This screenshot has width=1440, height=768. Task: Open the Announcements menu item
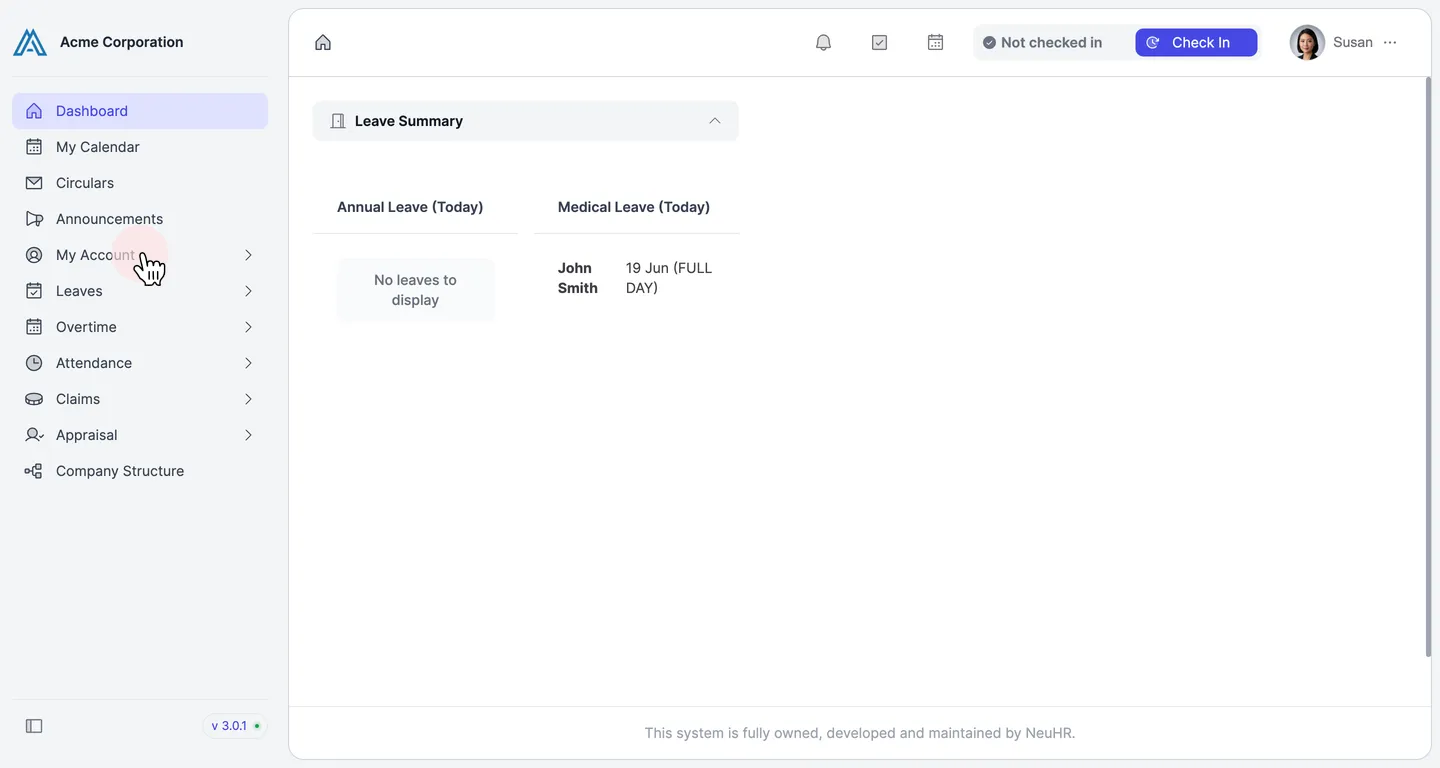point(140,219)
